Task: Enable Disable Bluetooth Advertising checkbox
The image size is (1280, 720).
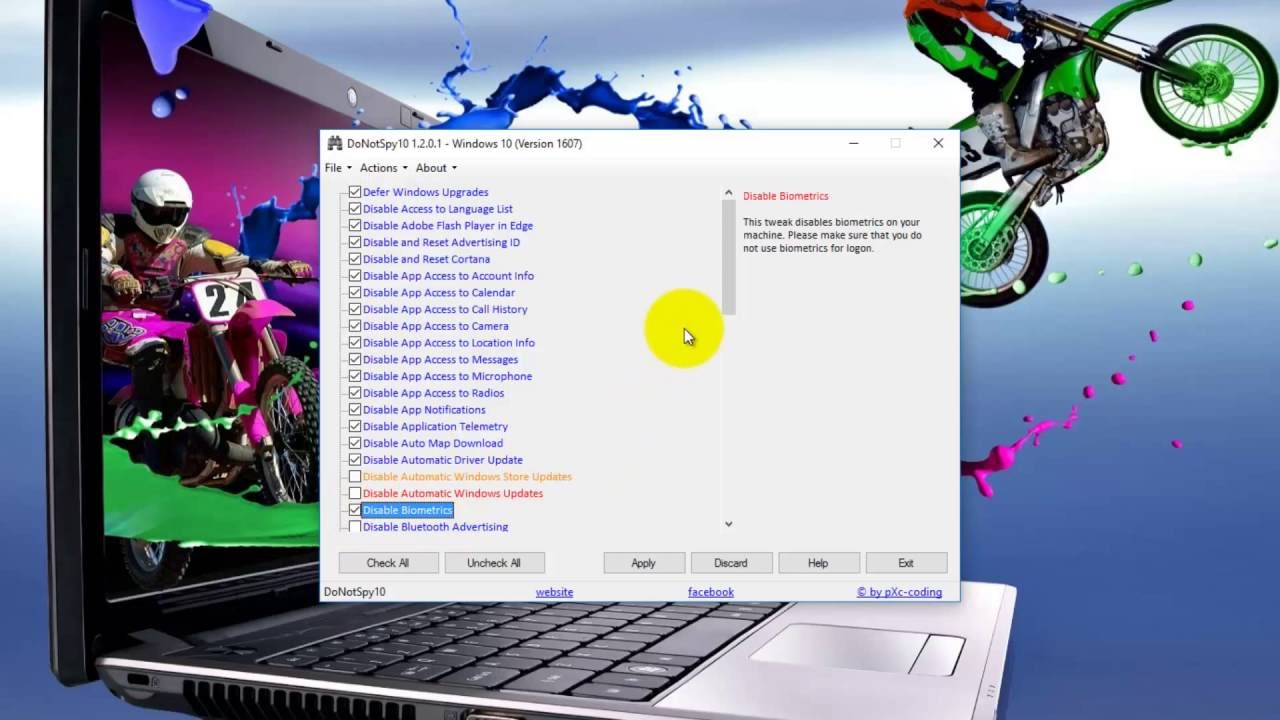Action: click(x=355, y=527)
